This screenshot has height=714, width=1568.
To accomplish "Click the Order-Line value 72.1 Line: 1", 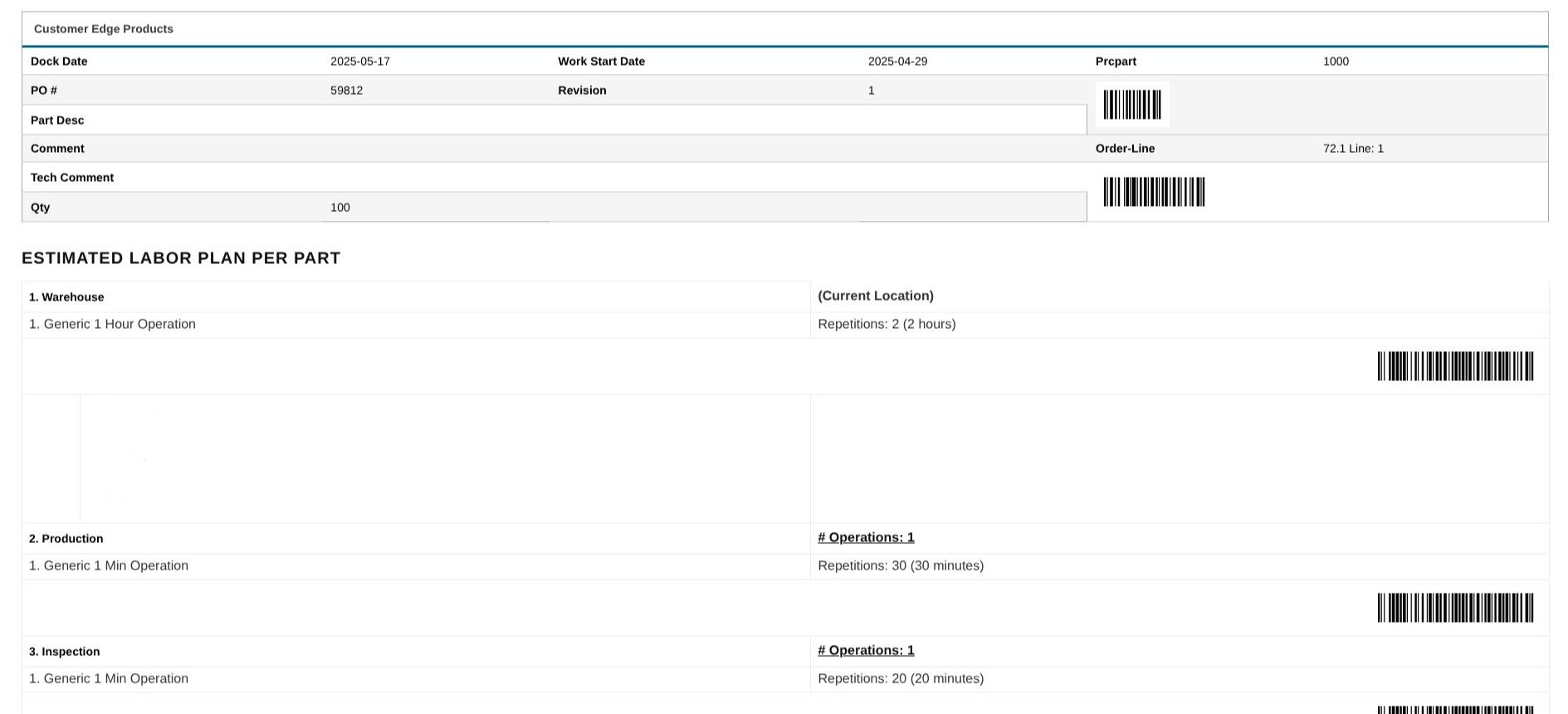I will coord(1353,149).
